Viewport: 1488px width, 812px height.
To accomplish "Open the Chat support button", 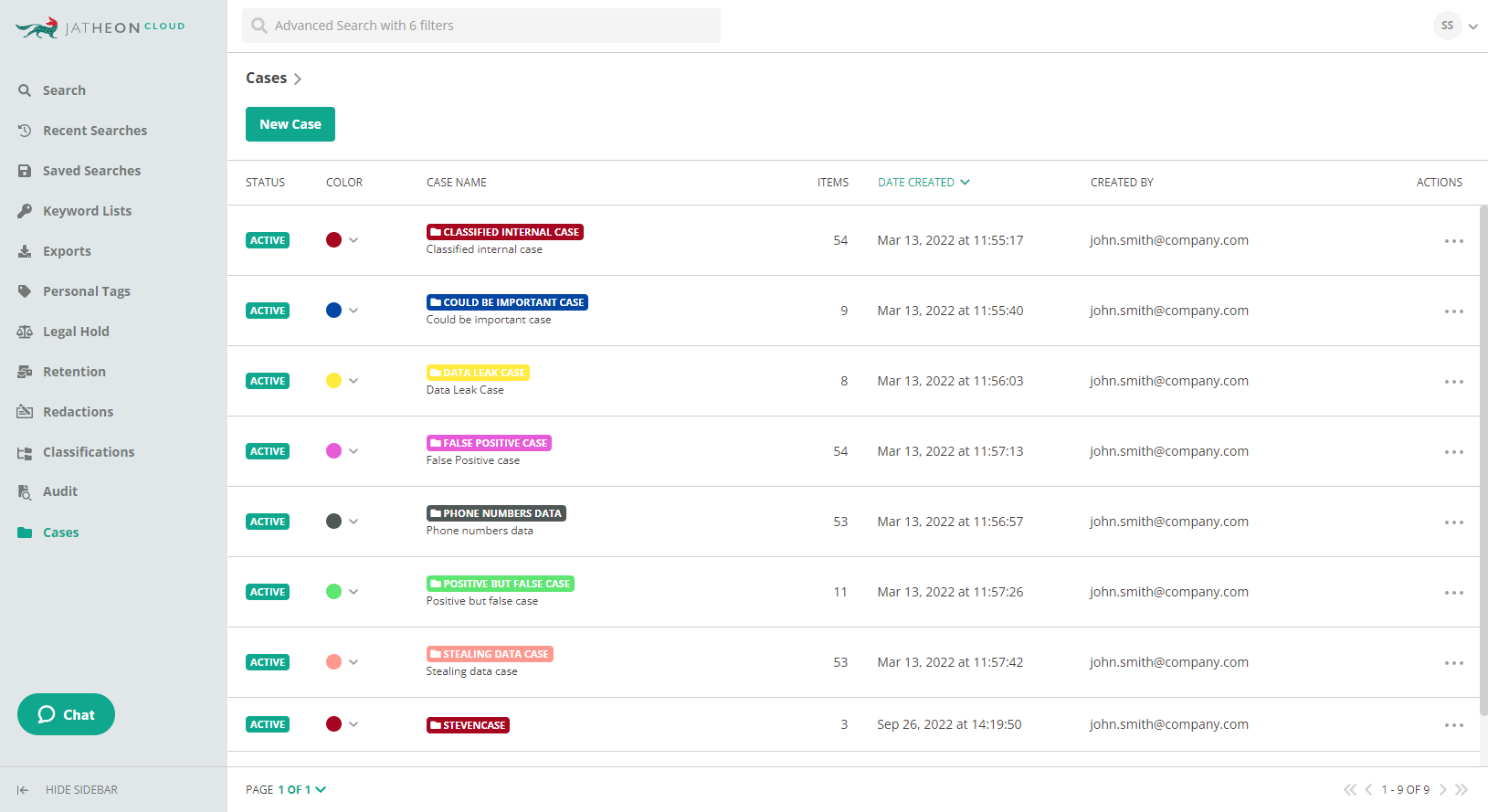I will point(66,714).
